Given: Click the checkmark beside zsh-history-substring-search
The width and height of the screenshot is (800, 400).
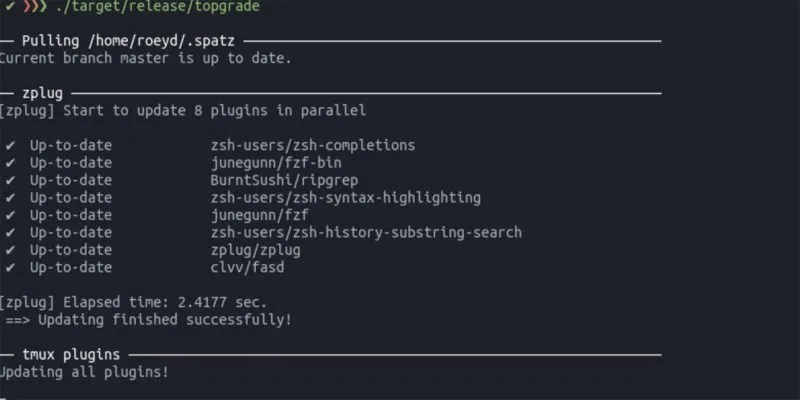Looking at the screenshot, I should [x=10, y=233].
